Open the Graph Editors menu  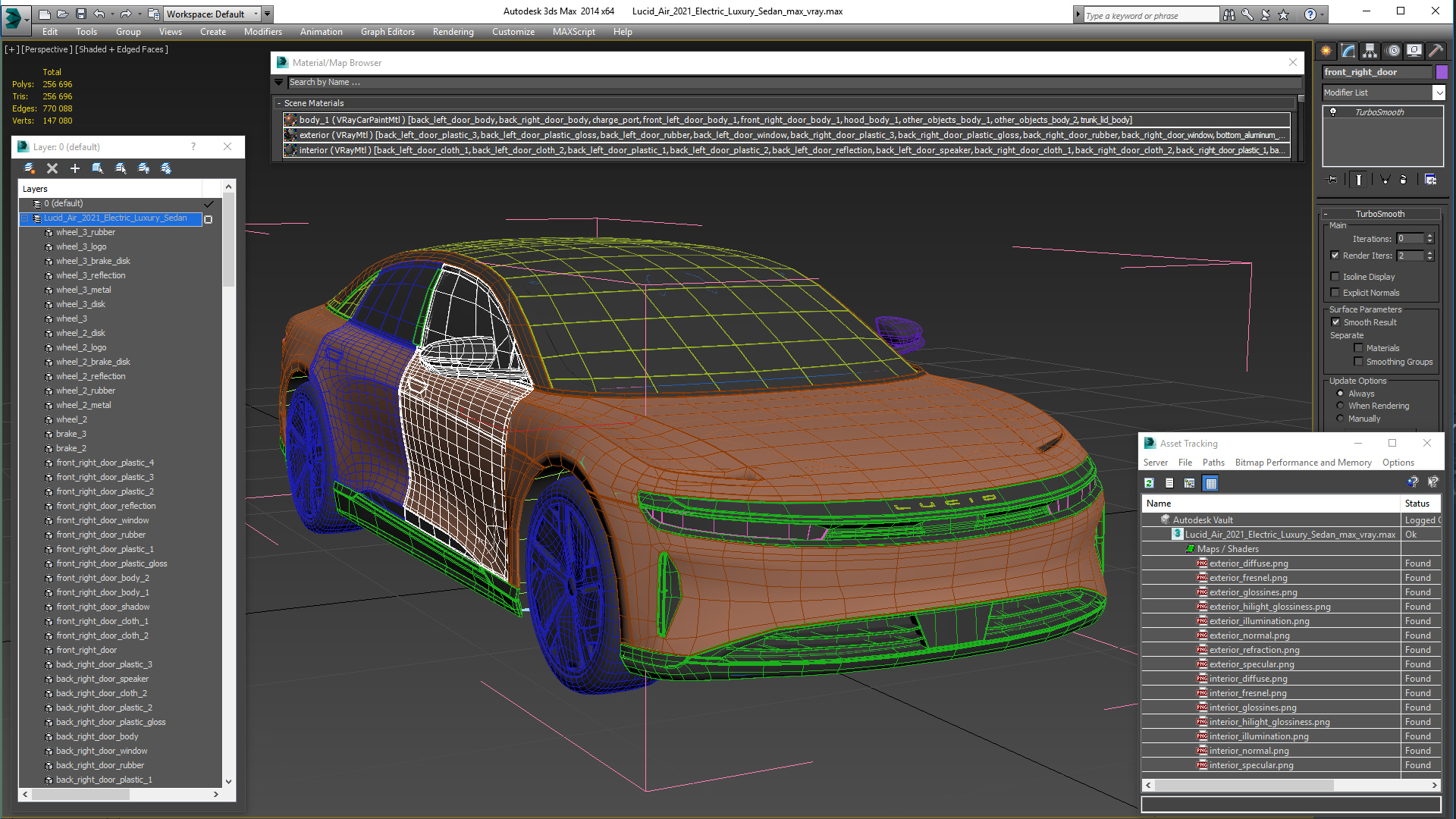point(388,32)
